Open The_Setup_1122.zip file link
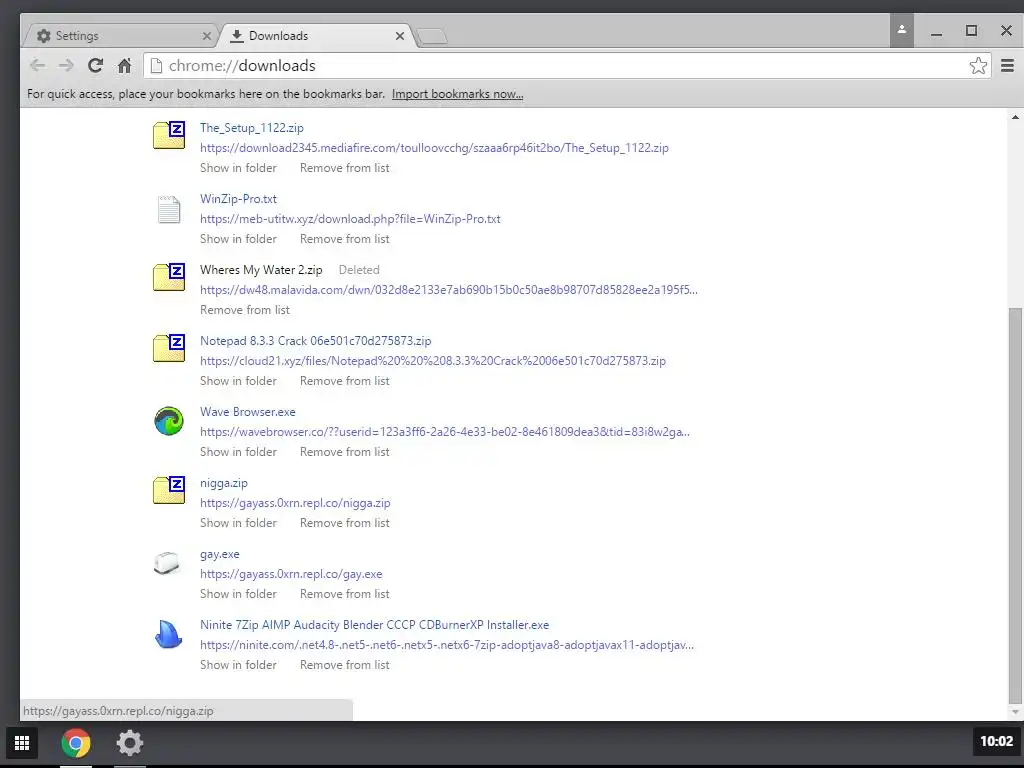This screenshot has width=1024, height=768. point(251,127)
